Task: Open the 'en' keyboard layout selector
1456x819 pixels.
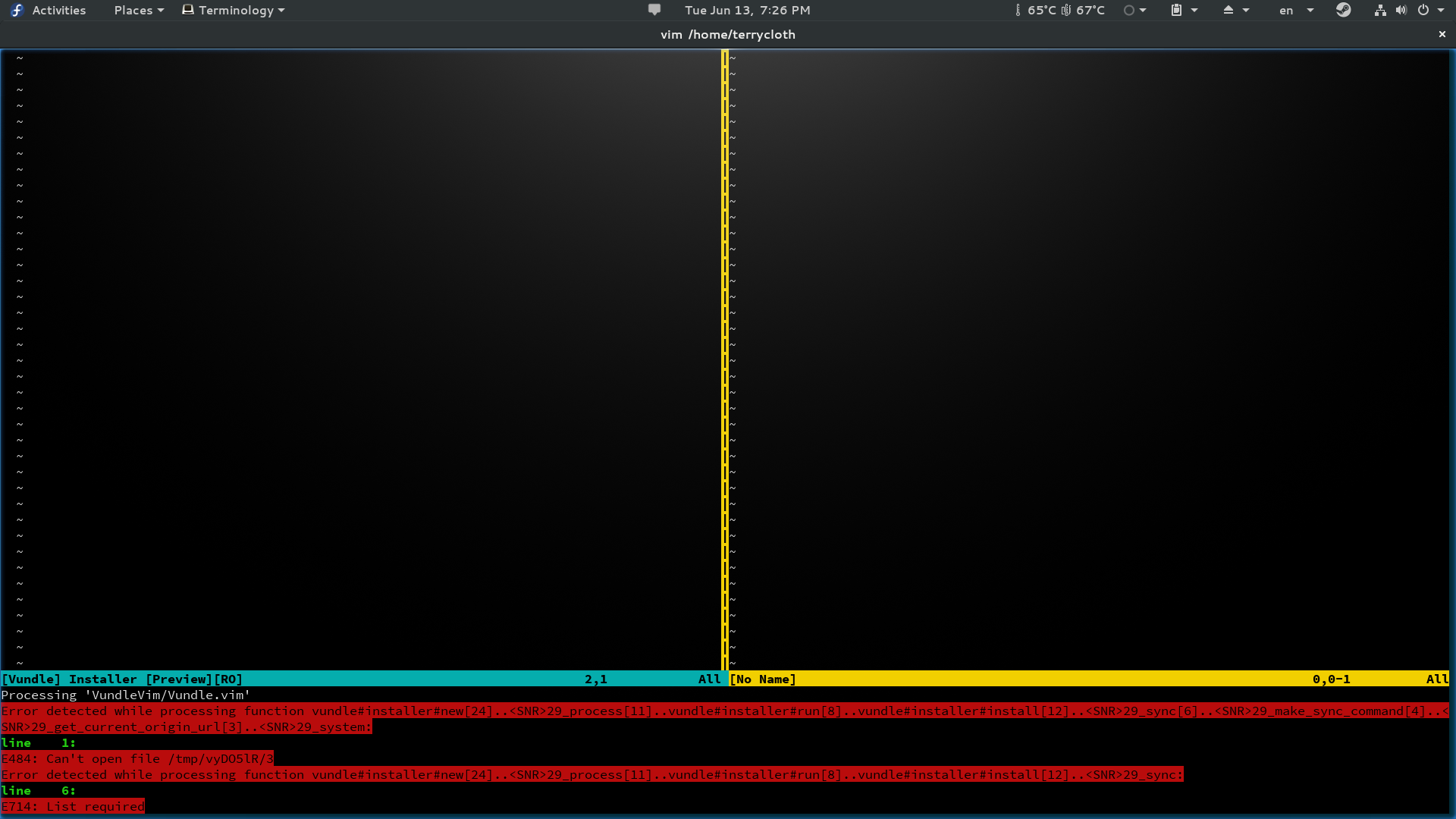Action: [x=1286, y=10]
